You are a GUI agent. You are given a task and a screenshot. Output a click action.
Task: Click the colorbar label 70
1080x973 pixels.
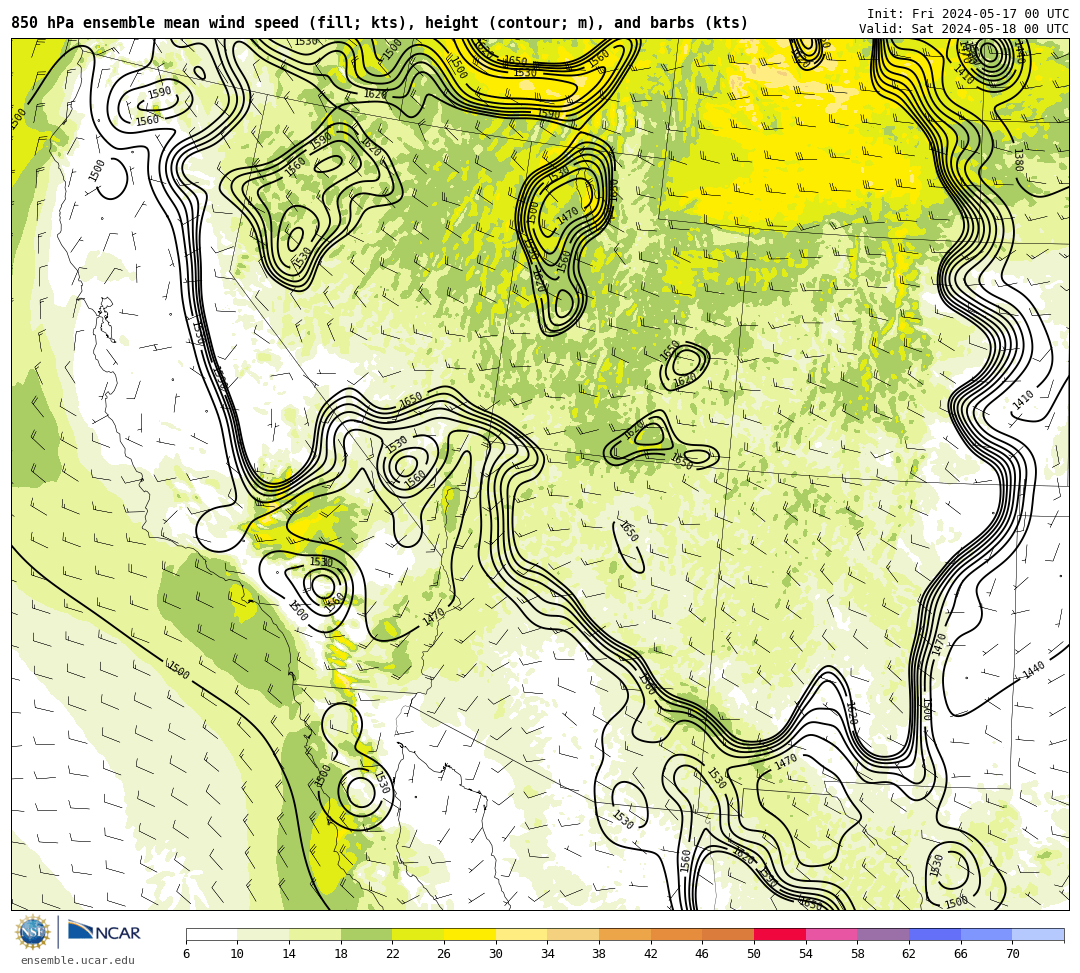pos(1012,954)
